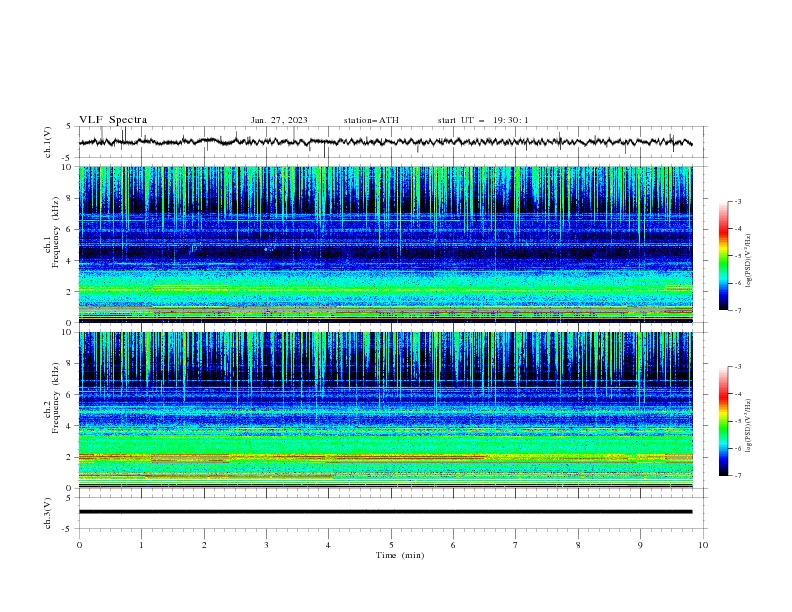The image size is (792, 612).
Task: Click time axis tick label '0'
Action: (79, 545)
